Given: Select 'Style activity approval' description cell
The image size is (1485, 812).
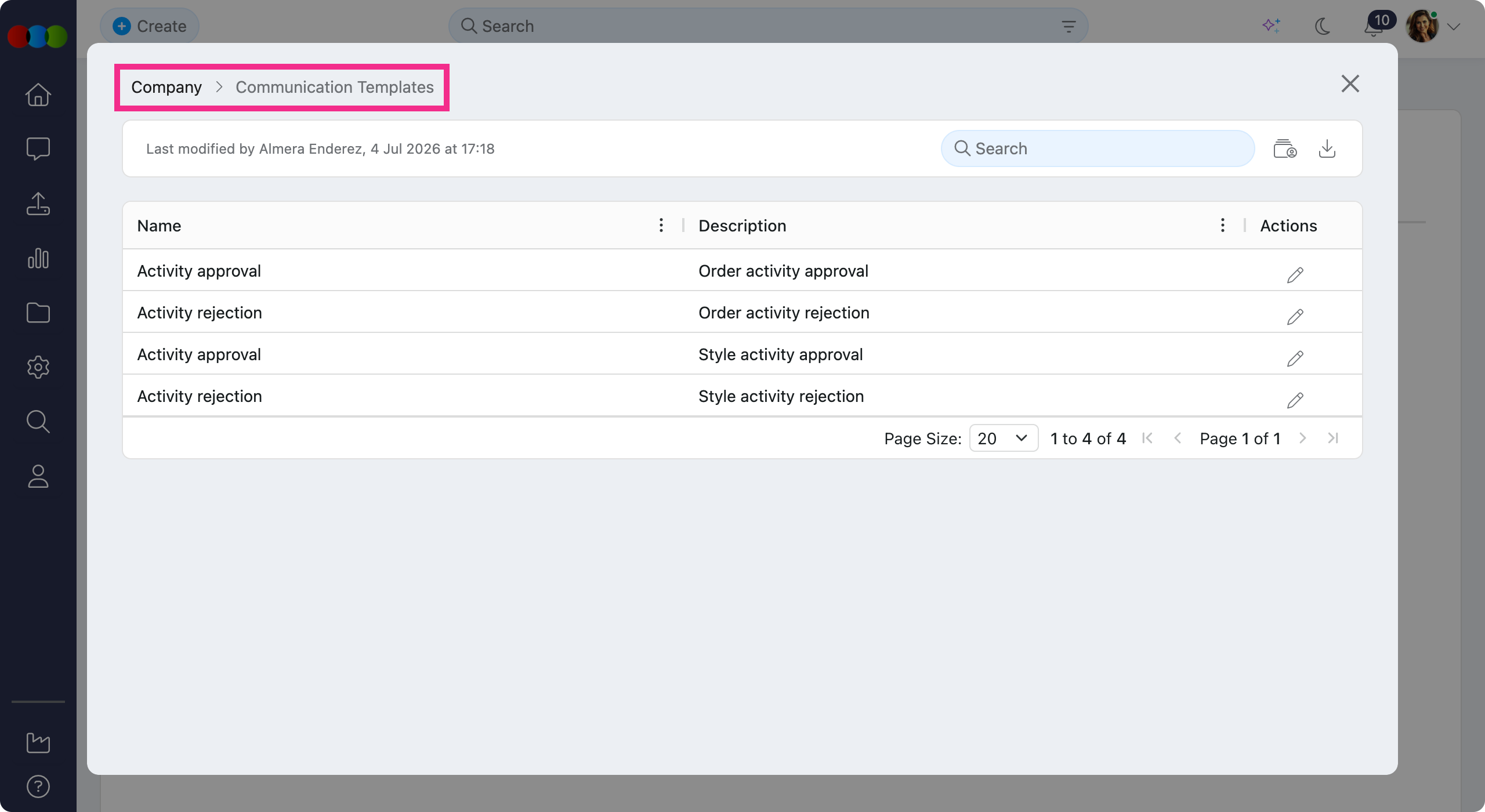Looking at the screenshot, I should [781, 354].
